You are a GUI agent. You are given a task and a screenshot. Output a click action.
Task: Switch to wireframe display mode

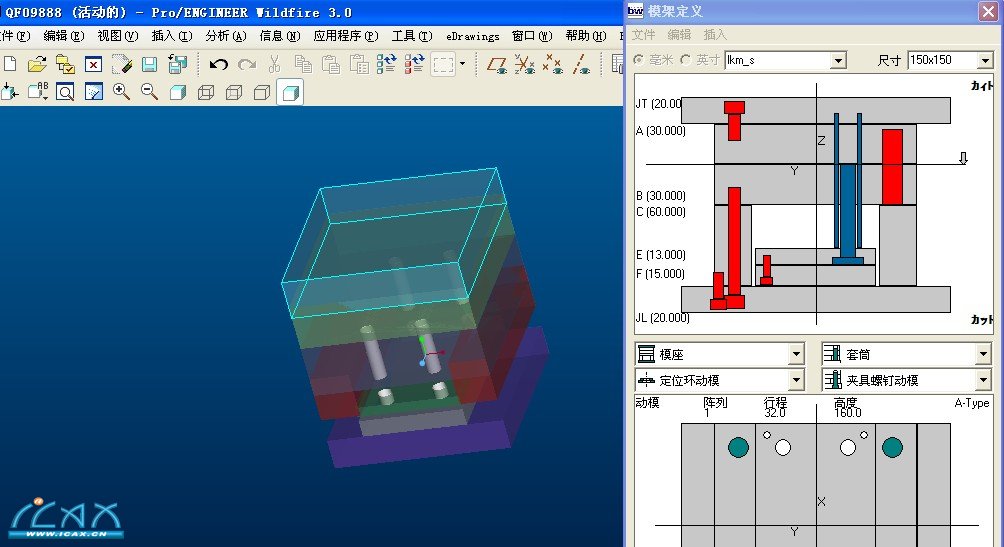coord(206,92)
